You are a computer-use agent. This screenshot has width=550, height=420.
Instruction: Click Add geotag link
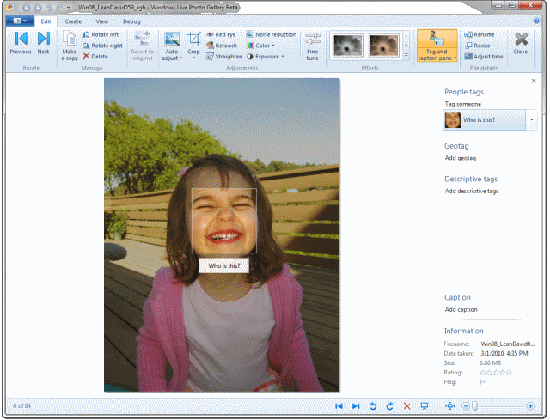coord(460,158)
